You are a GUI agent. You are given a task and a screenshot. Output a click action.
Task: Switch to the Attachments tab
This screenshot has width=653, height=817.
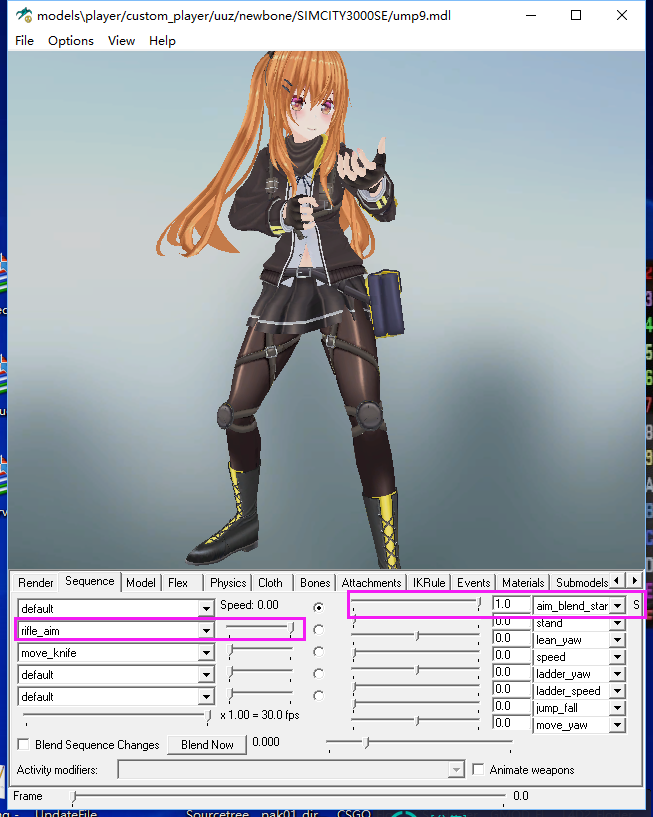[x=371, y=583]
